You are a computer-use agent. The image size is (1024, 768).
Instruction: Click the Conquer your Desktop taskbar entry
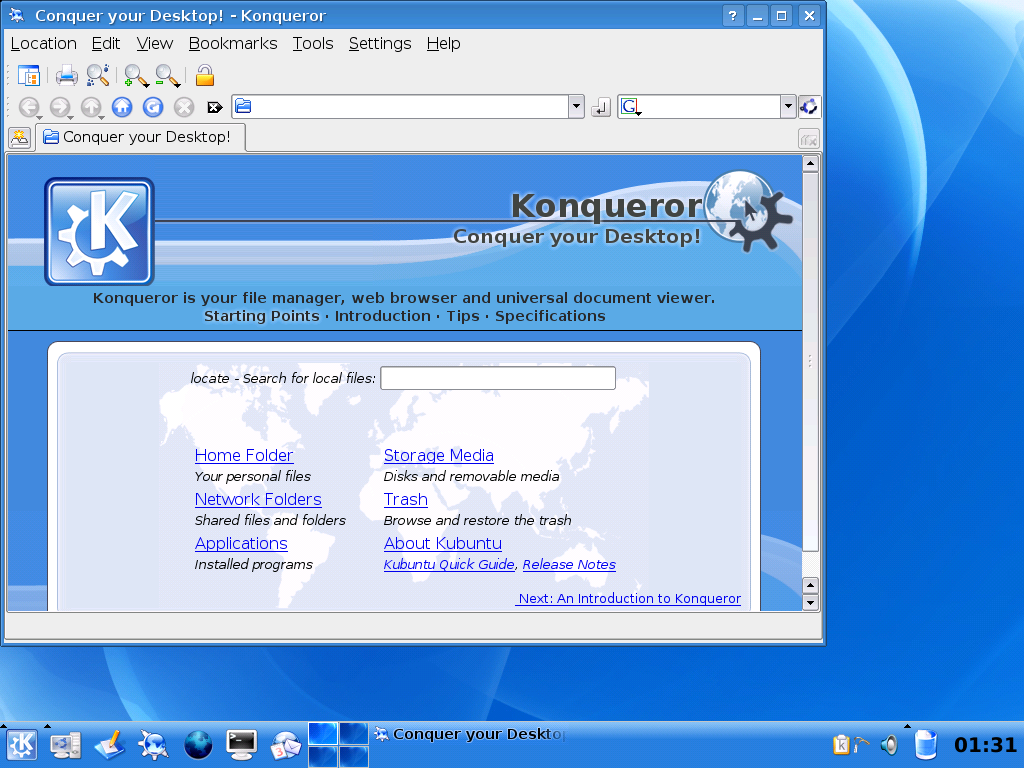point(470,735)
